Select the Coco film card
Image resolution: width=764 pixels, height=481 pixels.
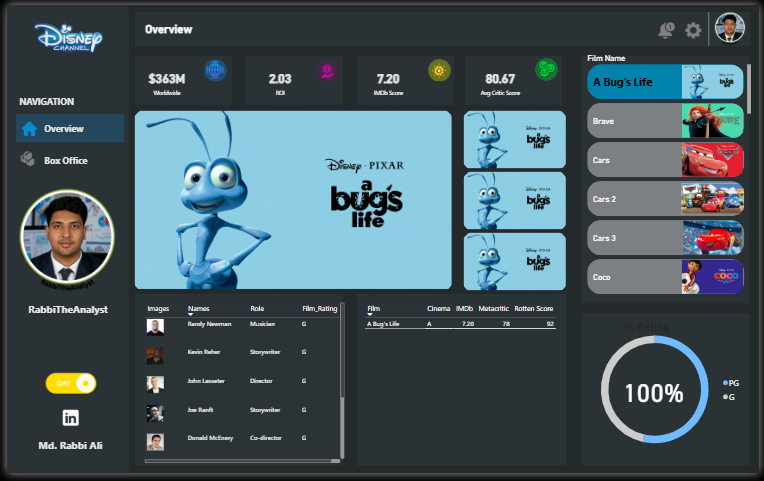click(x=665, y=277)
